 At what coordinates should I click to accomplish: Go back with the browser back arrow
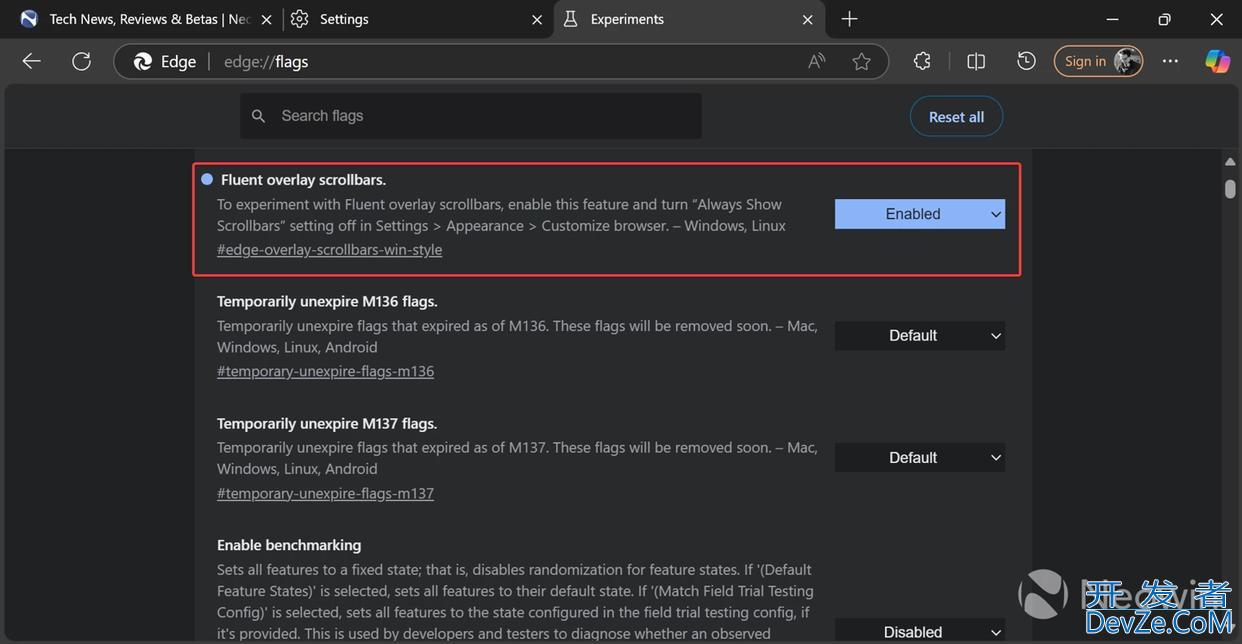point(31,61)
